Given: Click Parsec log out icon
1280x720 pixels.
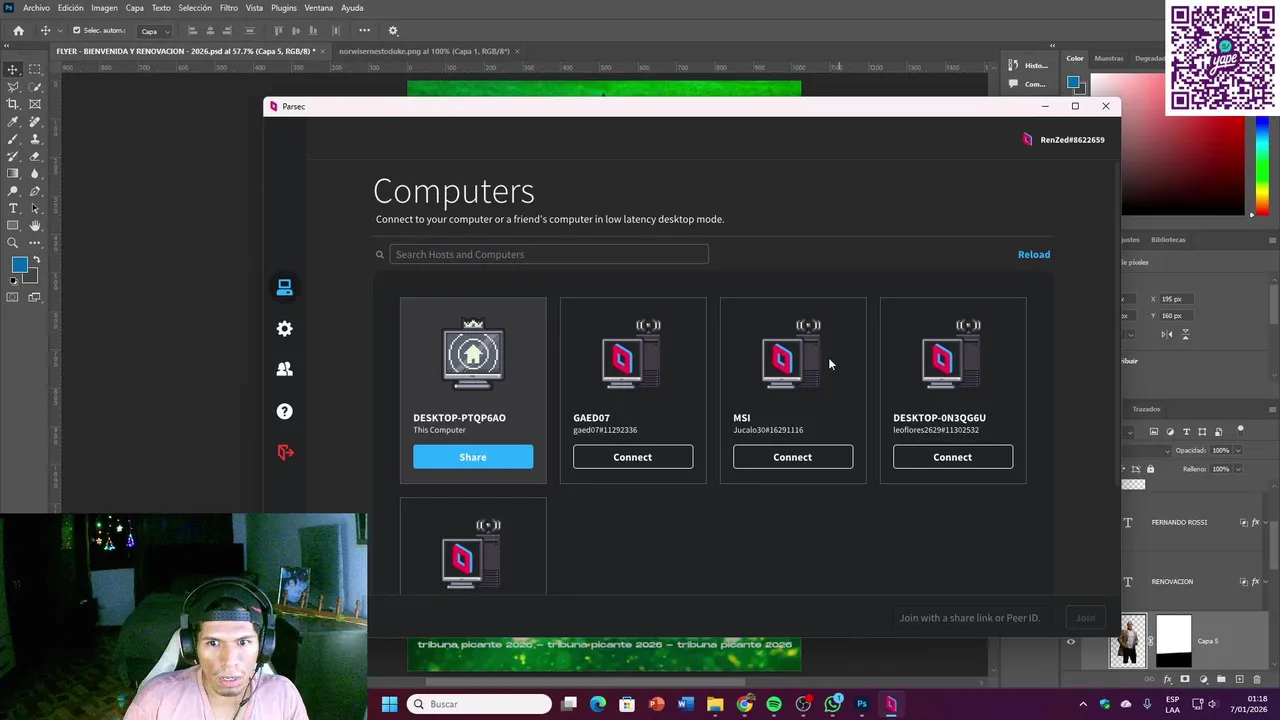Looking at the screenshot, I should (x=285, y=452).
